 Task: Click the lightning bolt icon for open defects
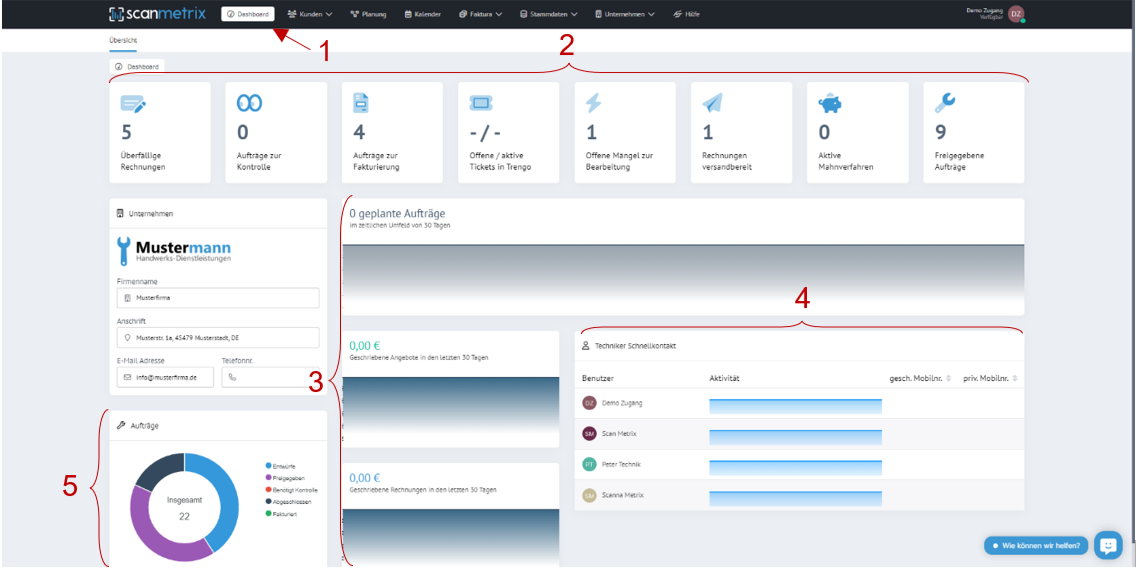click(593, 103)
